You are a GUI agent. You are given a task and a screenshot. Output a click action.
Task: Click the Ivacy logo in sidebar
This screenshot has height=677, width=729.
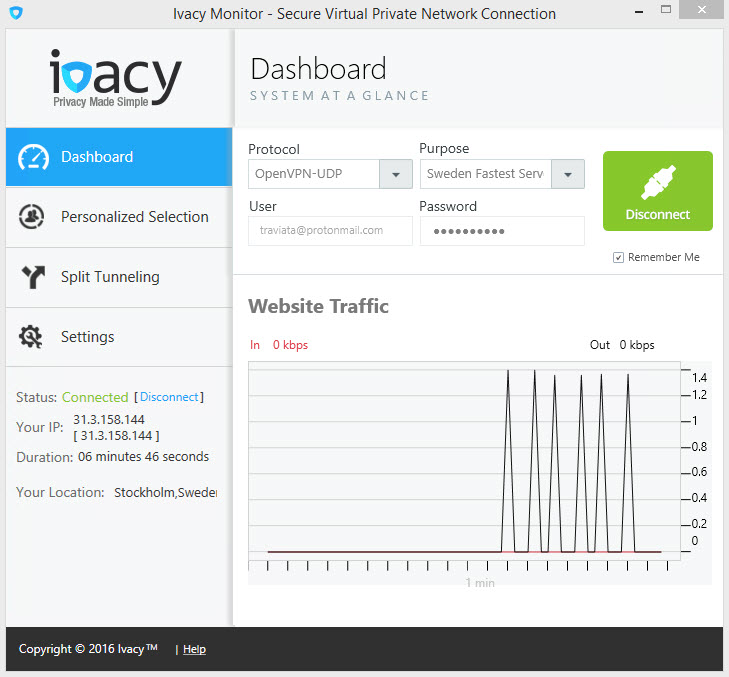(x=115, y=78)
